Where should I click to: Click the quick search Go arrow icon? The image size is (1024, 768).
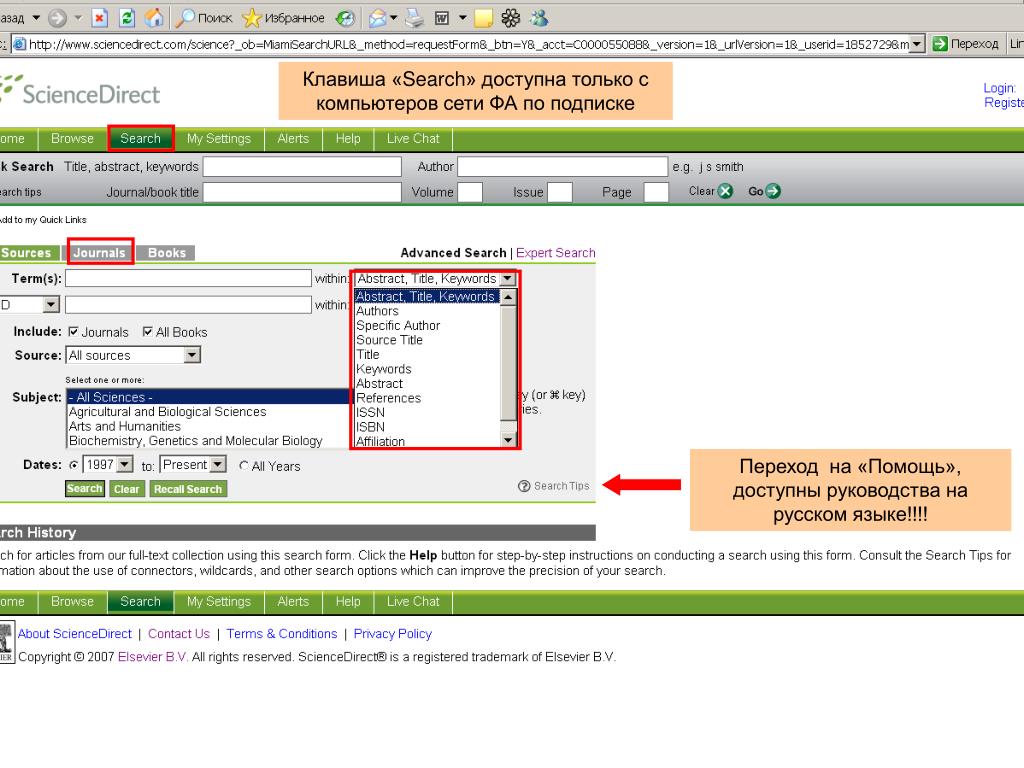(773, 191)
